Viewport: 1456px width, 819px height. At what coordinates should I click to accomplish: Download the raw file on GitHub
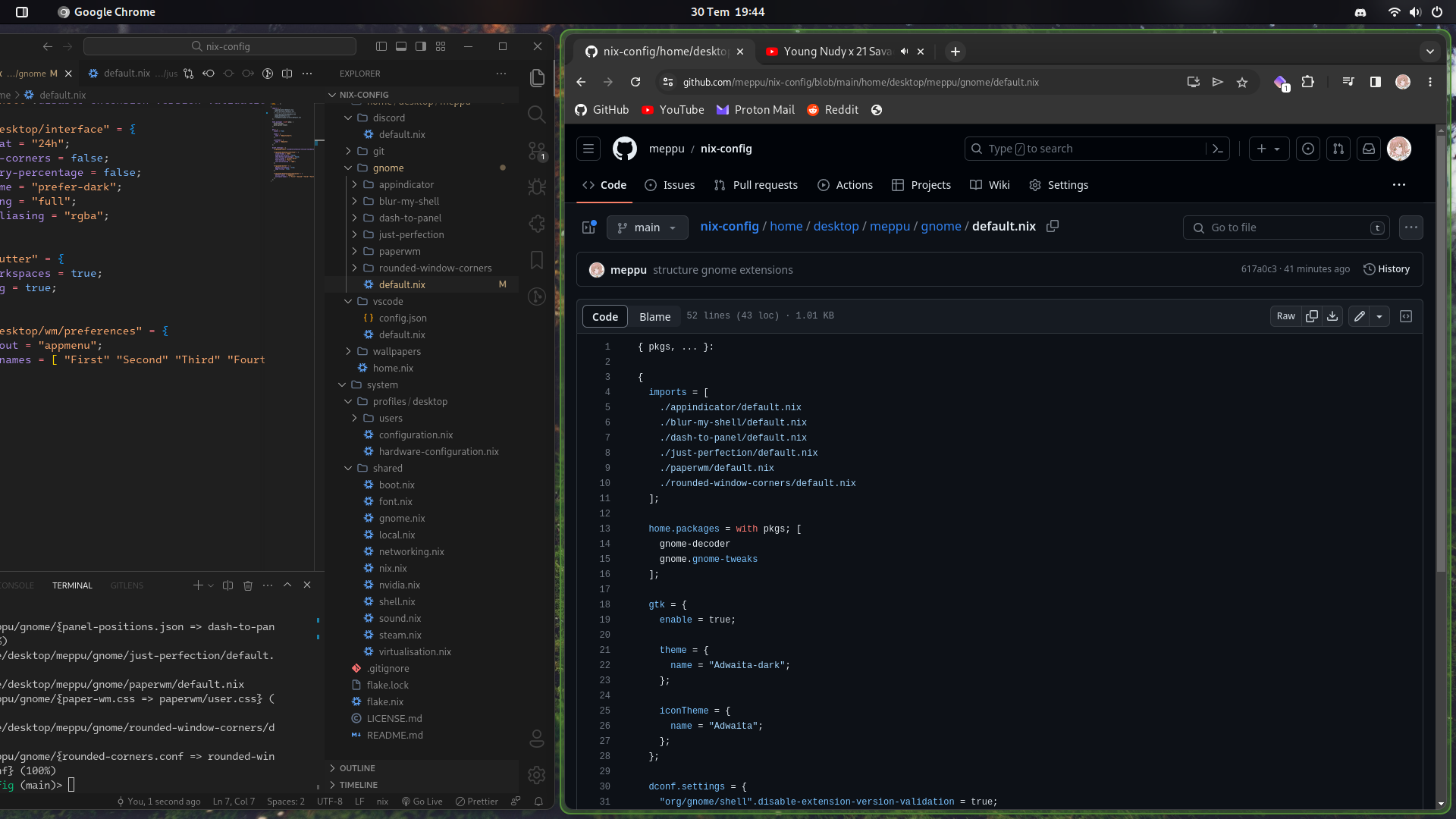(1332, 316)
